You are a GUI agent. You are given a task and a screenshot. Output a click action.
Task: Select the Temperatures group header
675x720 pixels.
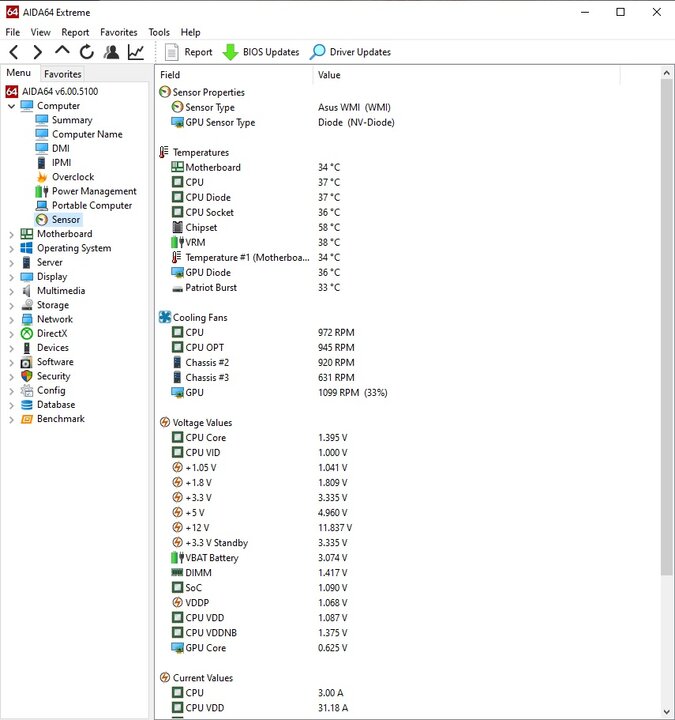click(194, 152)
